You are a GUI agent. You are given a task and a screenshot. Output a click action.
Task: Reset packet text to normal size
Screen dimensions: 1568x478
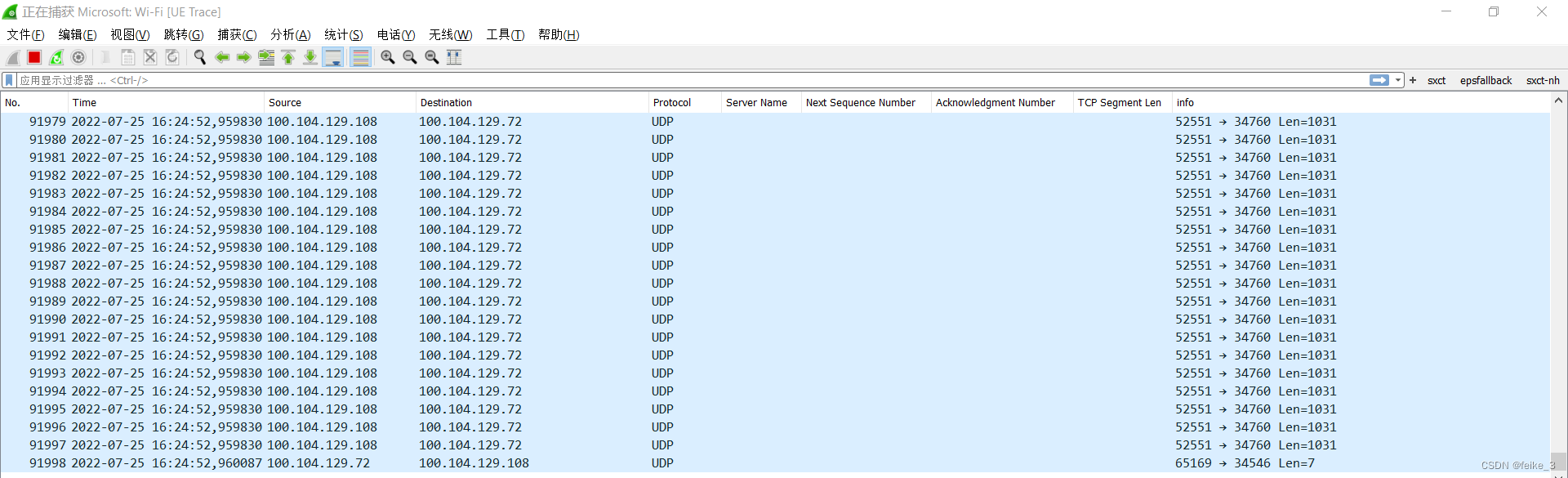pyautogui.click(x=432, y=57)
